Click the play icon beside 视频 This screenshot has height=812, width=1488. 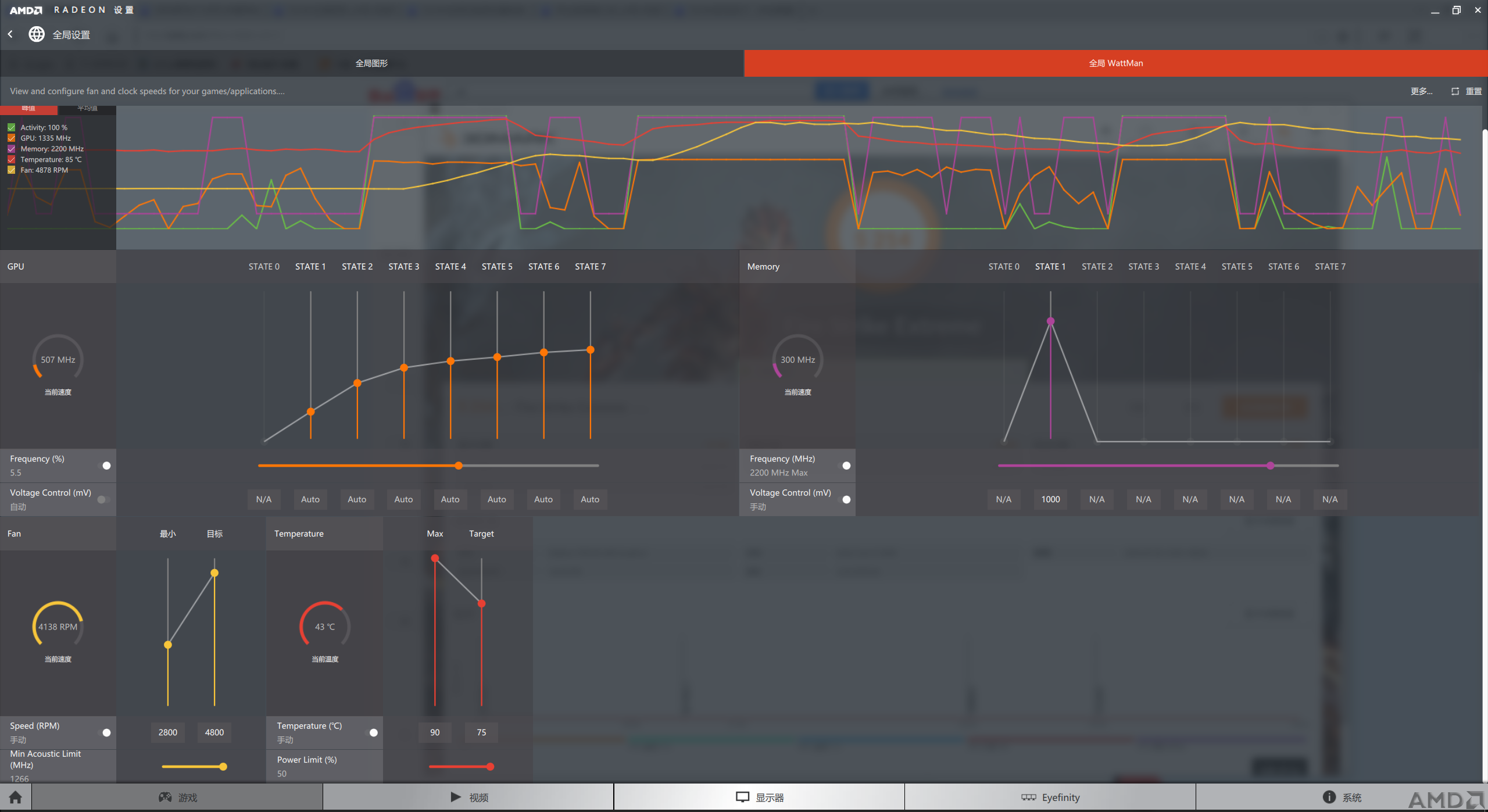[456, 797]
